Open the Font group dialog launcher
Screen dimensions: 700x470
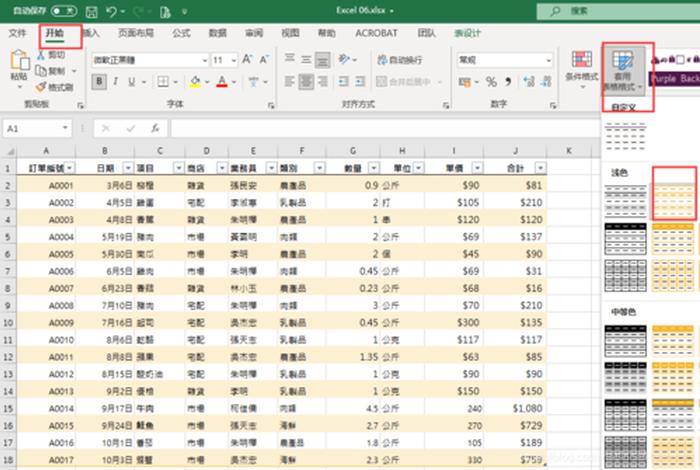[271, 105]
